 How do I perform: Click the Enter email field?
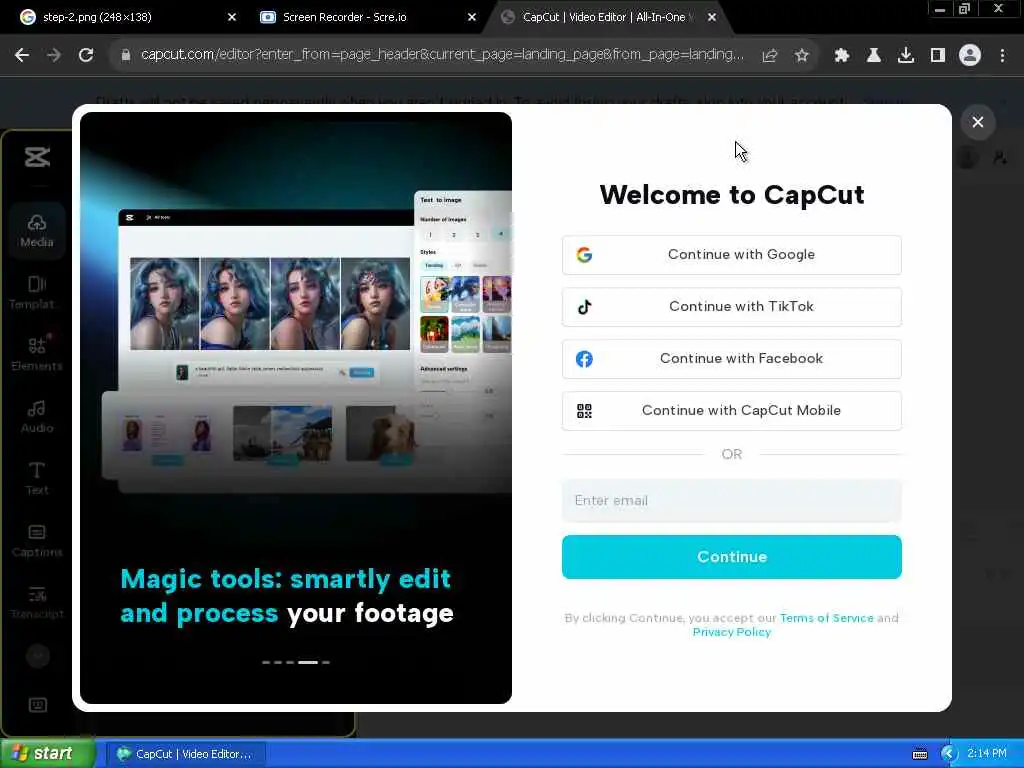point(731,501)
